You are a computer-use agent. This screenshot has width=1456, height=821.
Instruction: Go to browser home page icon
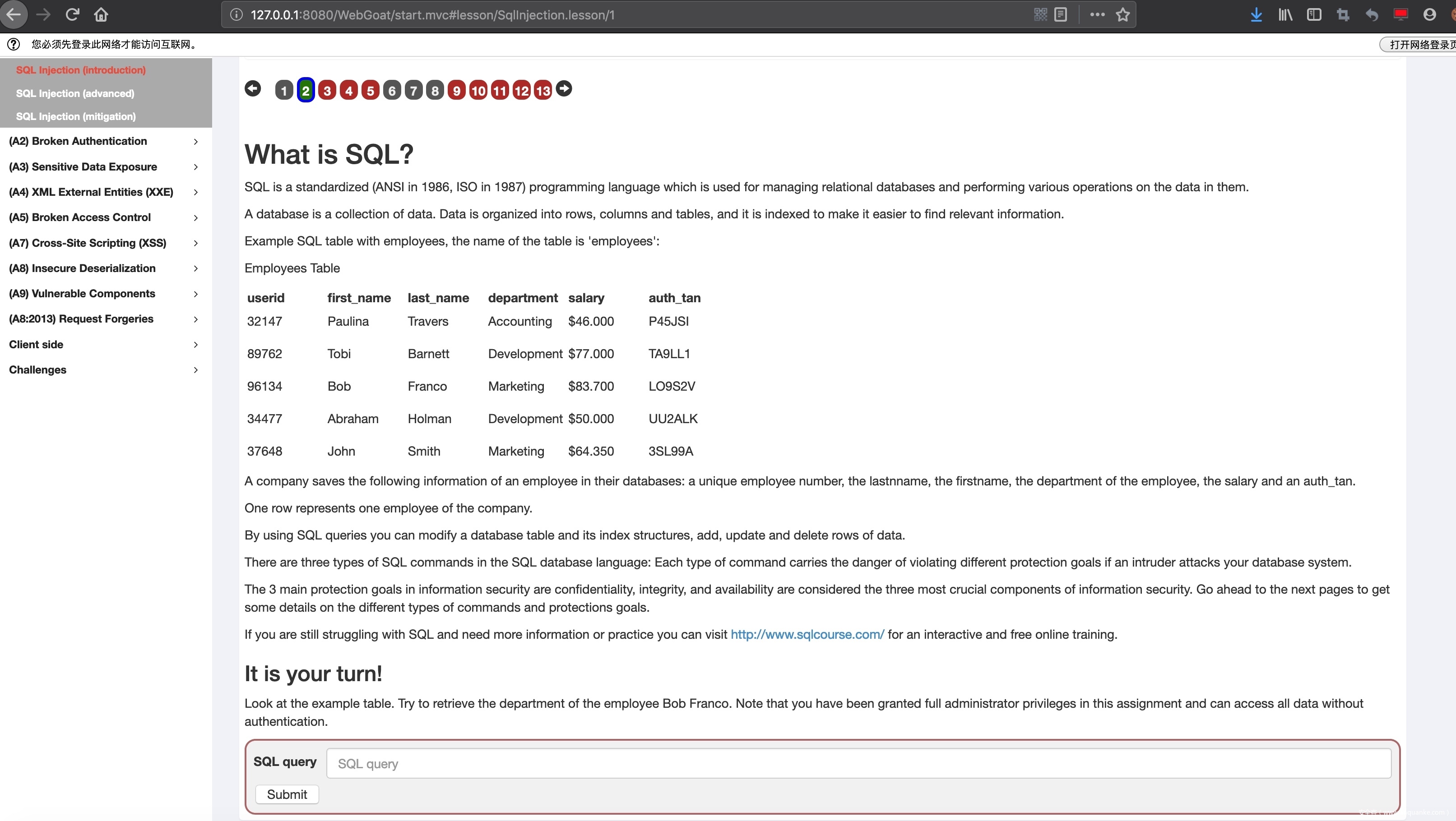[101, 15]
